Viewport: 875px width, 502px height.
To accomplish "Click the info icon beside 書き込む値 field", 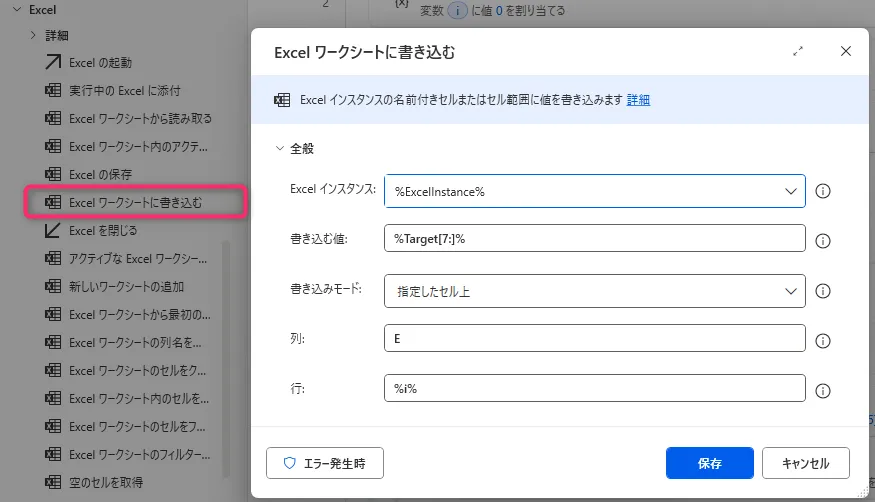I will (824, 241).
